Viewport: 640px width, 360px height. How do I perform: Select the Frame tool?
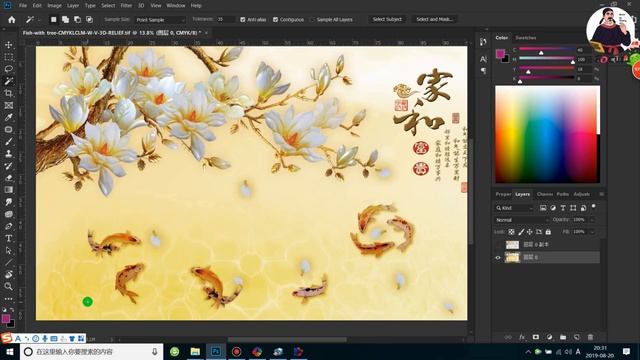click(x=9, y=105)
